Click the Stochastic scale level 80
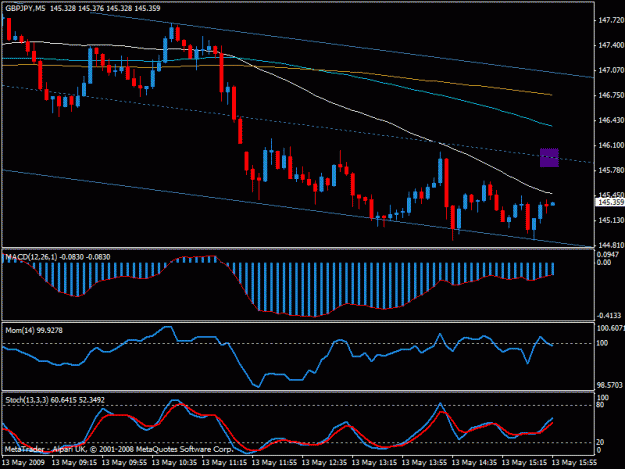Screen dimensions: 625x469 601,405
